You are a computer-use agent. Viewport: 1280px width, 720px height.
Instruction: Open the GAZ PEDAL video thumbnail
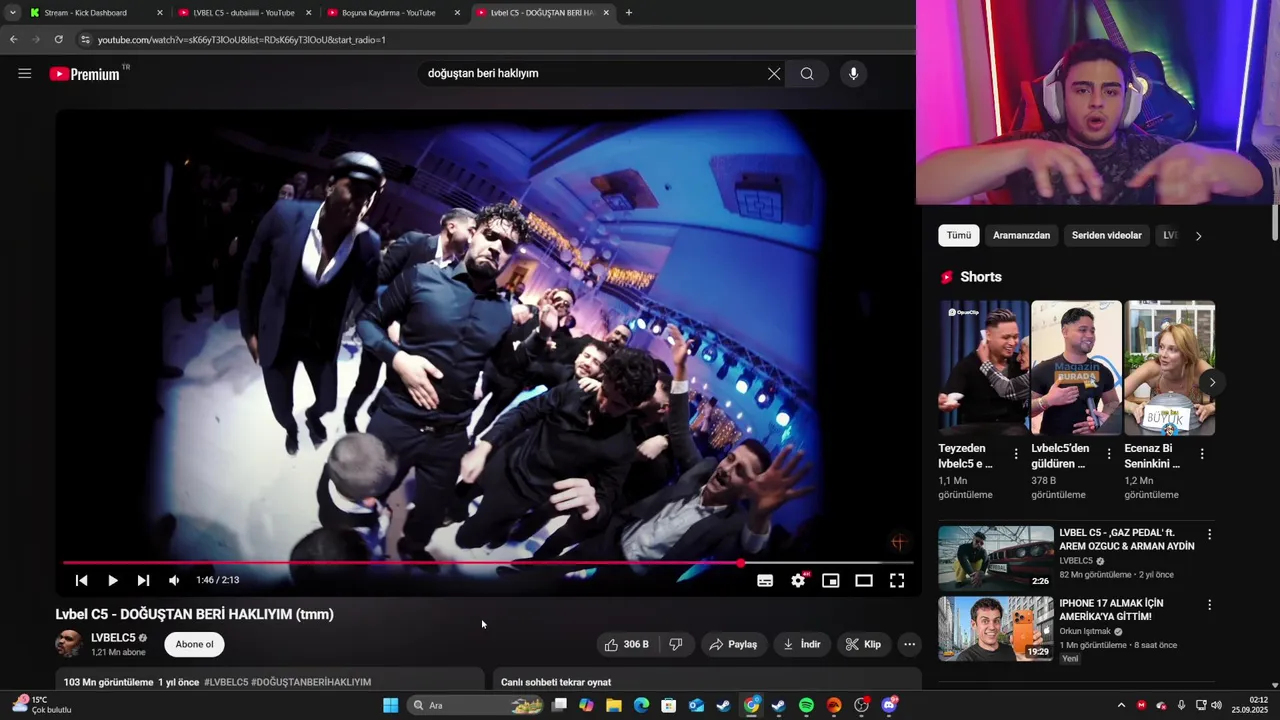(x=996, y=557)
